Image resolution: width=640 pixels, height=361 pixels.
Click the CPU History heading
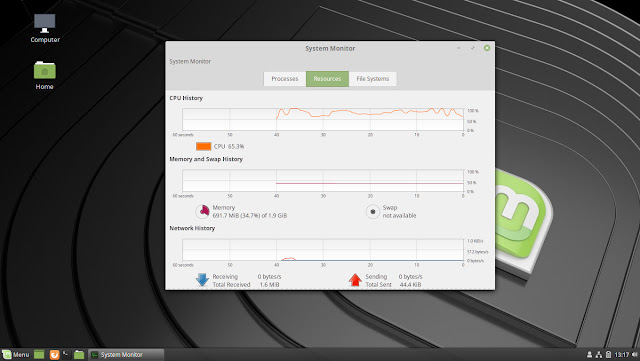click(x=186, y=98)
